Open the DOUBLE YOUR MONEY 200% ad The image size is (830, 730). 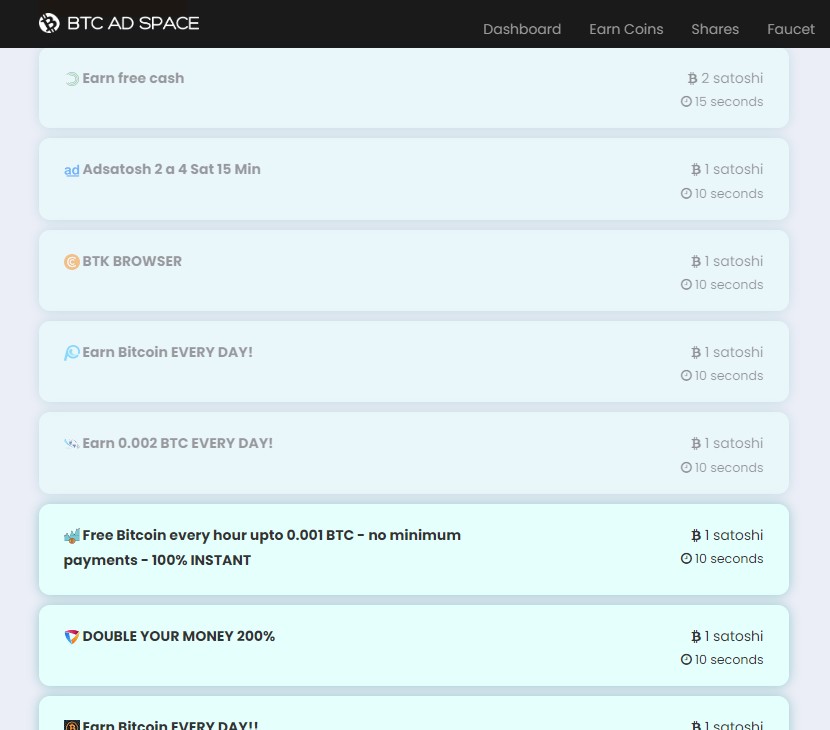coord(179,636)
